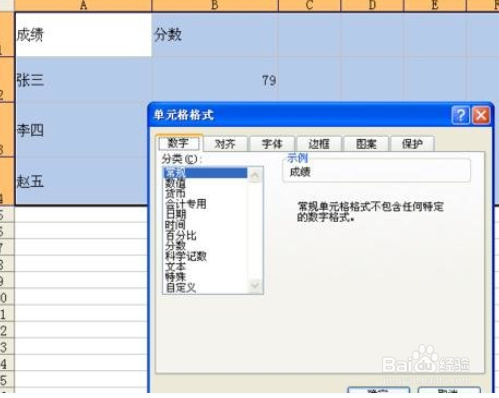Click category list scroll up arrow
Viewport: 499px width, 398px height.
point(255,175)
